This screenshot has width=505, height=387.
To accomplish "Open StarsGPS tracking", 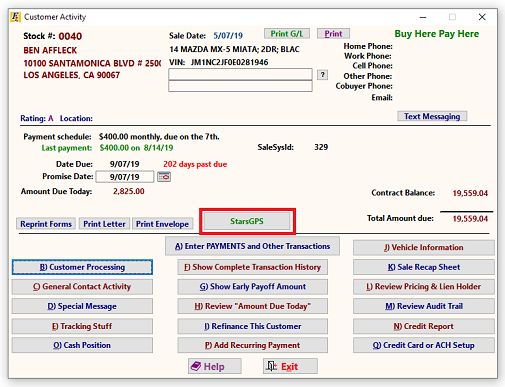I will [x=247, y=221].
